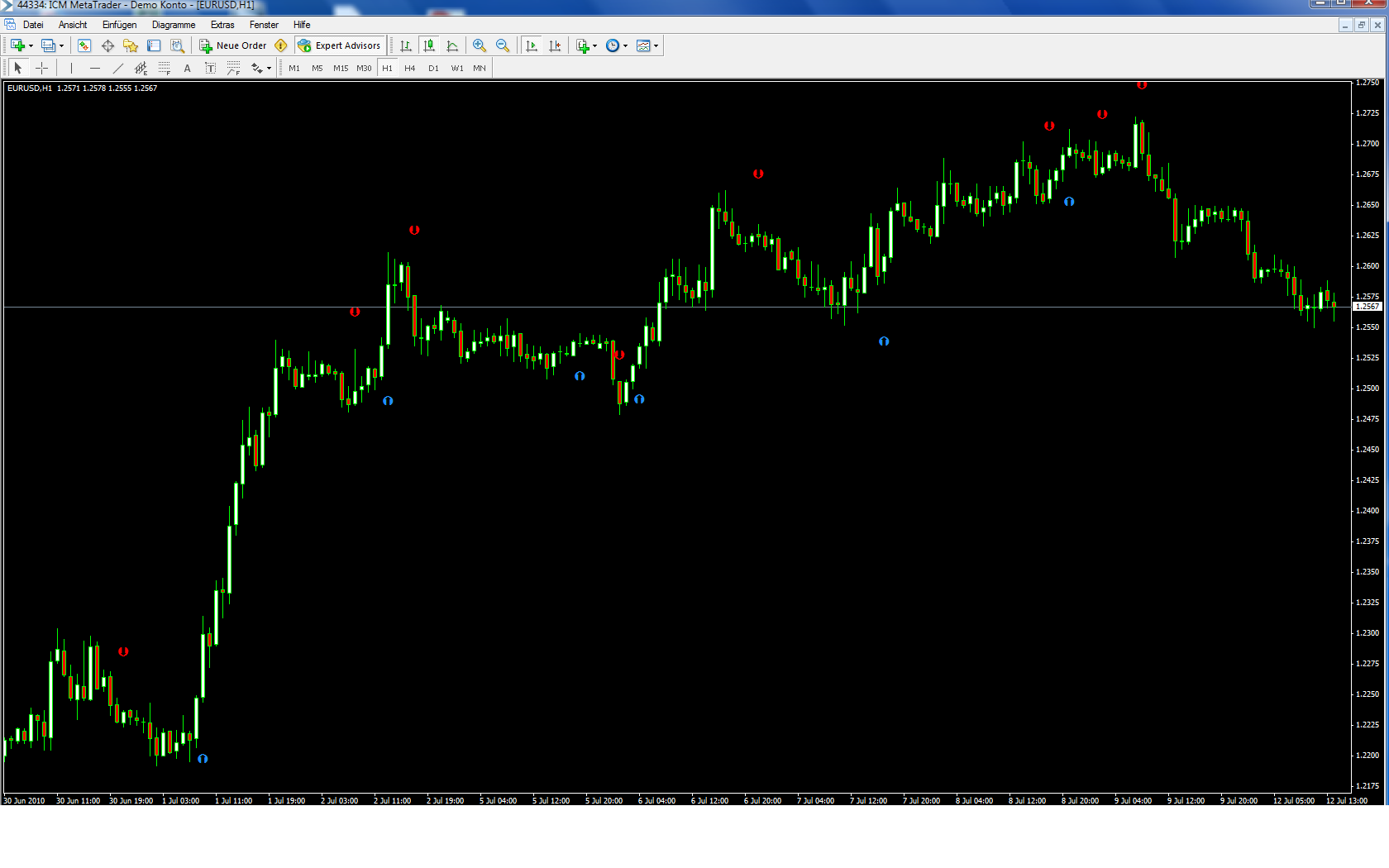Open the Strategy Tester magnifier icon
This screenshot has width=1389, height=868.
pos(177,45)
